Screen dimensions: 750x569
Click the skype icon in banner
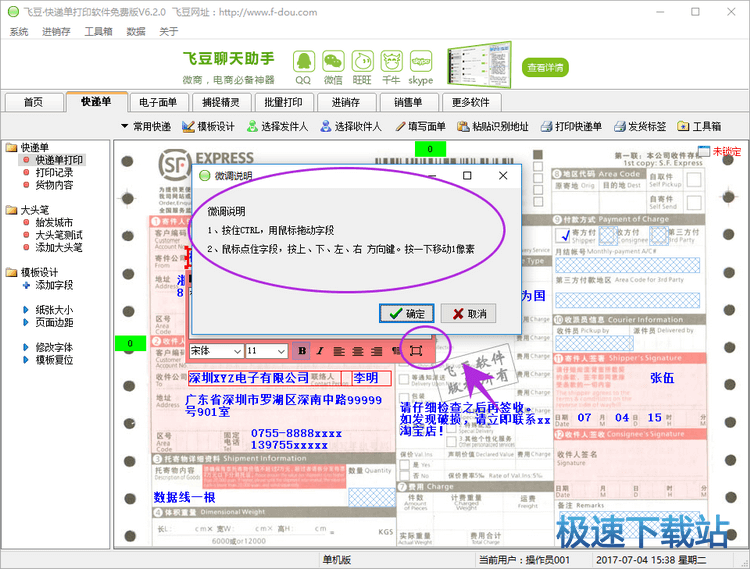[x=421, y=62]
